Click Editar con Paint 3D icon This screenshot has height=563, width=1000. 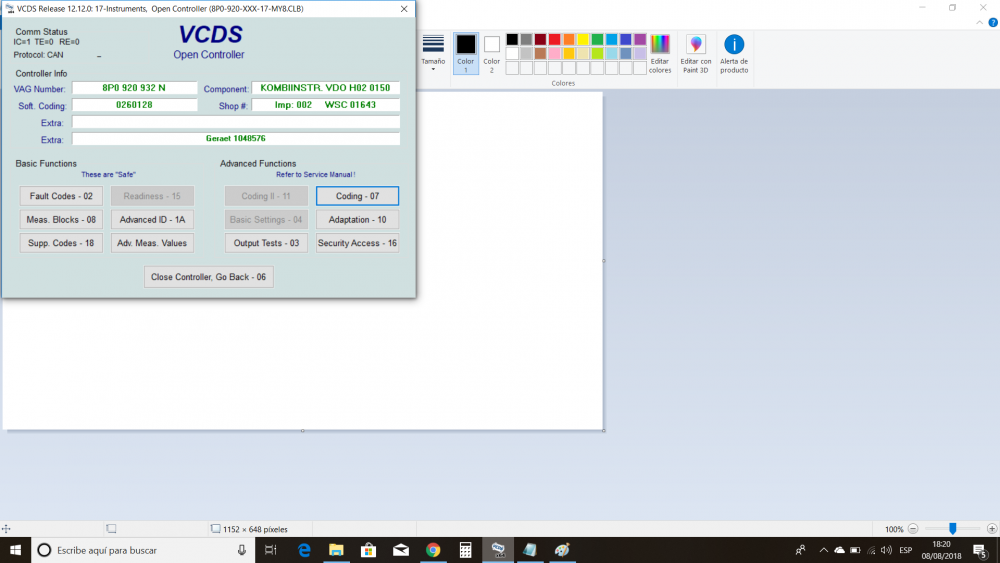point(696,54)
